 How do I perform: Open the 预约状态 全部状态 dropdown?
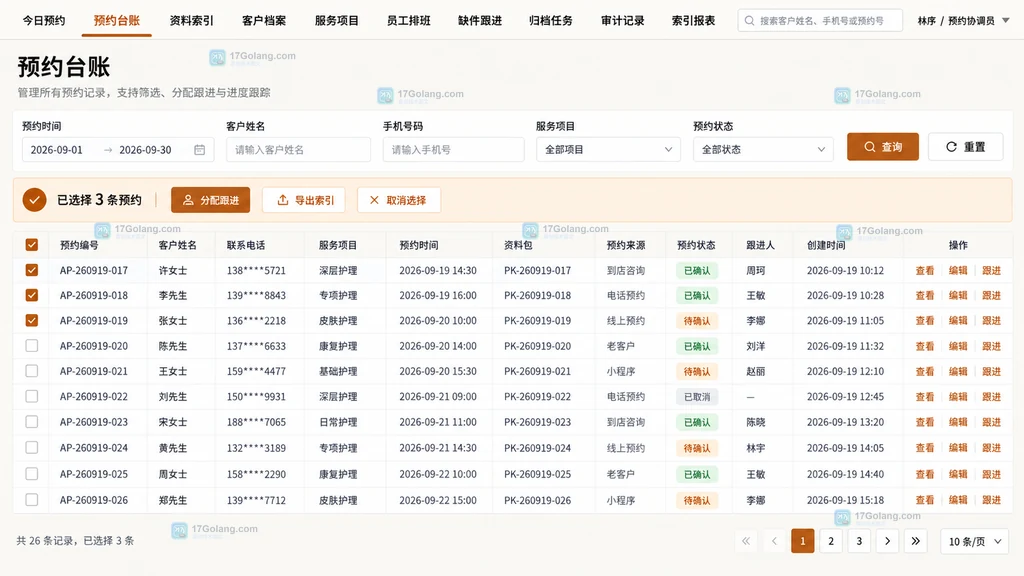pos(763,150)
